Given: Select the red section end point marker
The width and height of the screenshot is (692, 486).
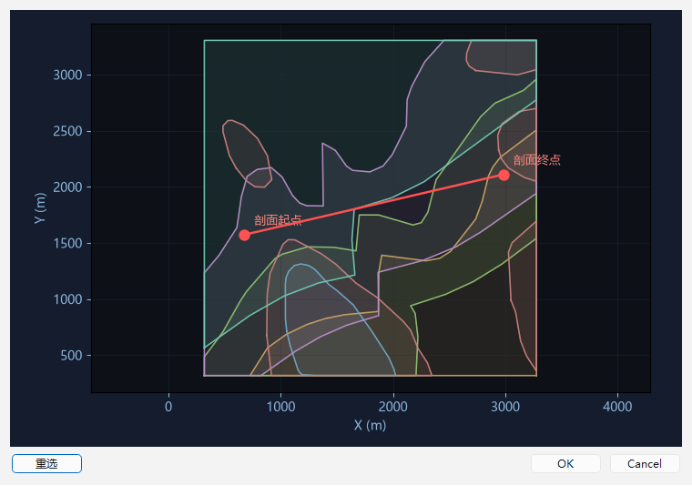Looking at the screenshot, I should [x=504, y=175].
